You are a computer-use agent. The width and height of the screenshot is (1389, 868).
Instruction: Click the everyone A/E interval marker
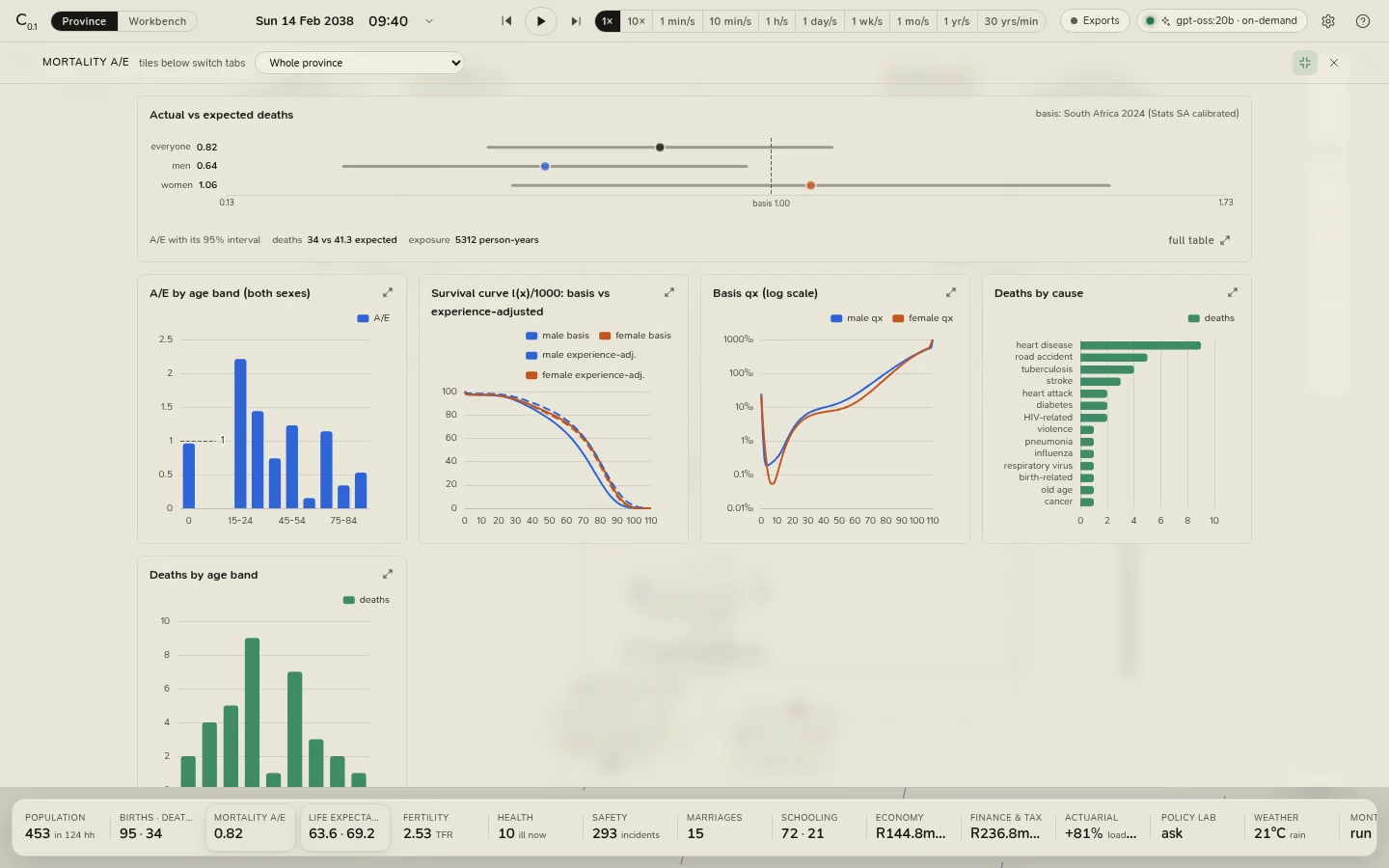[660, 148]
